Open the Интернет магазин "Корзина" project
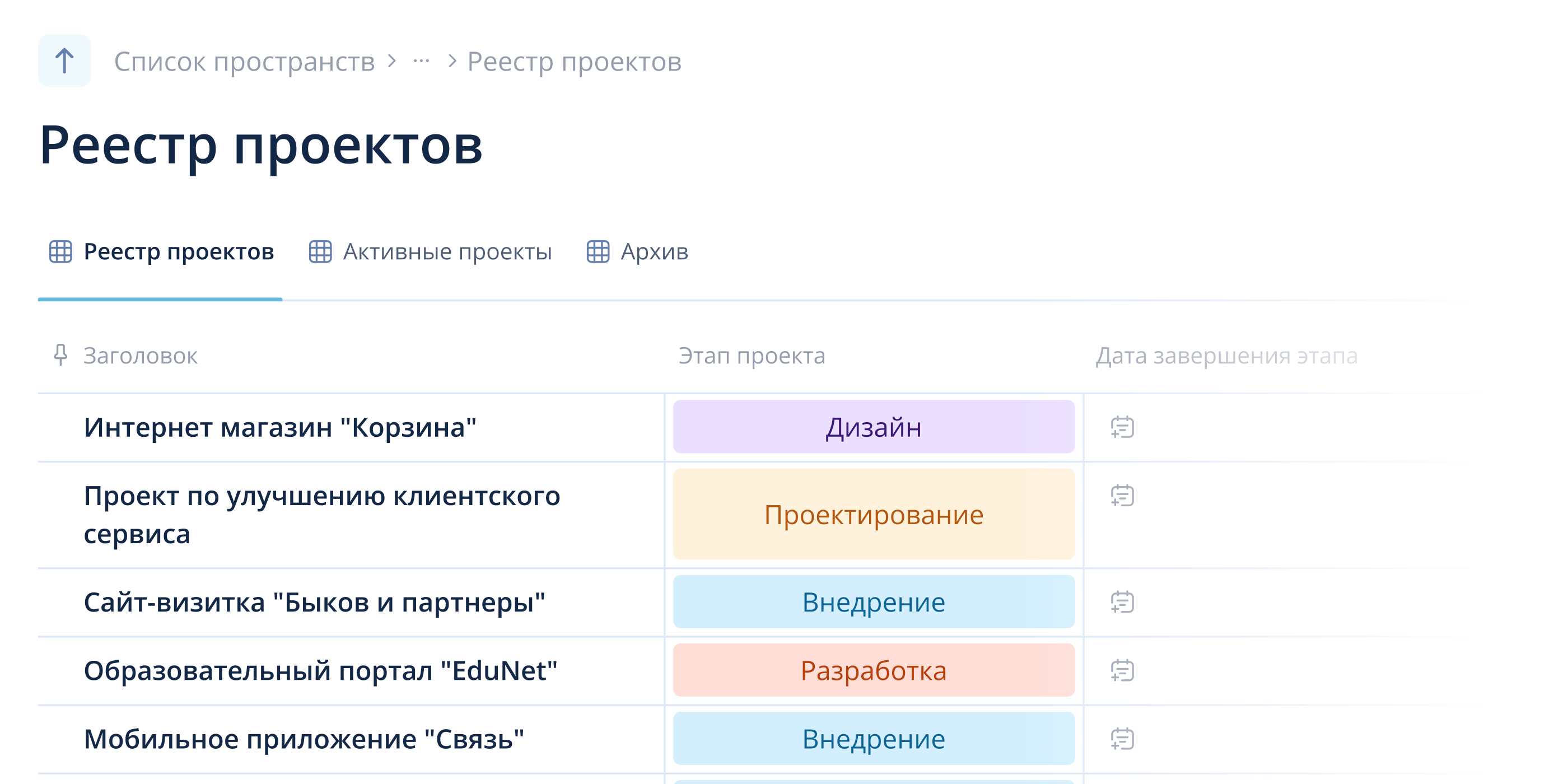This screenshot has width=1568, height=784. (280, 427)
